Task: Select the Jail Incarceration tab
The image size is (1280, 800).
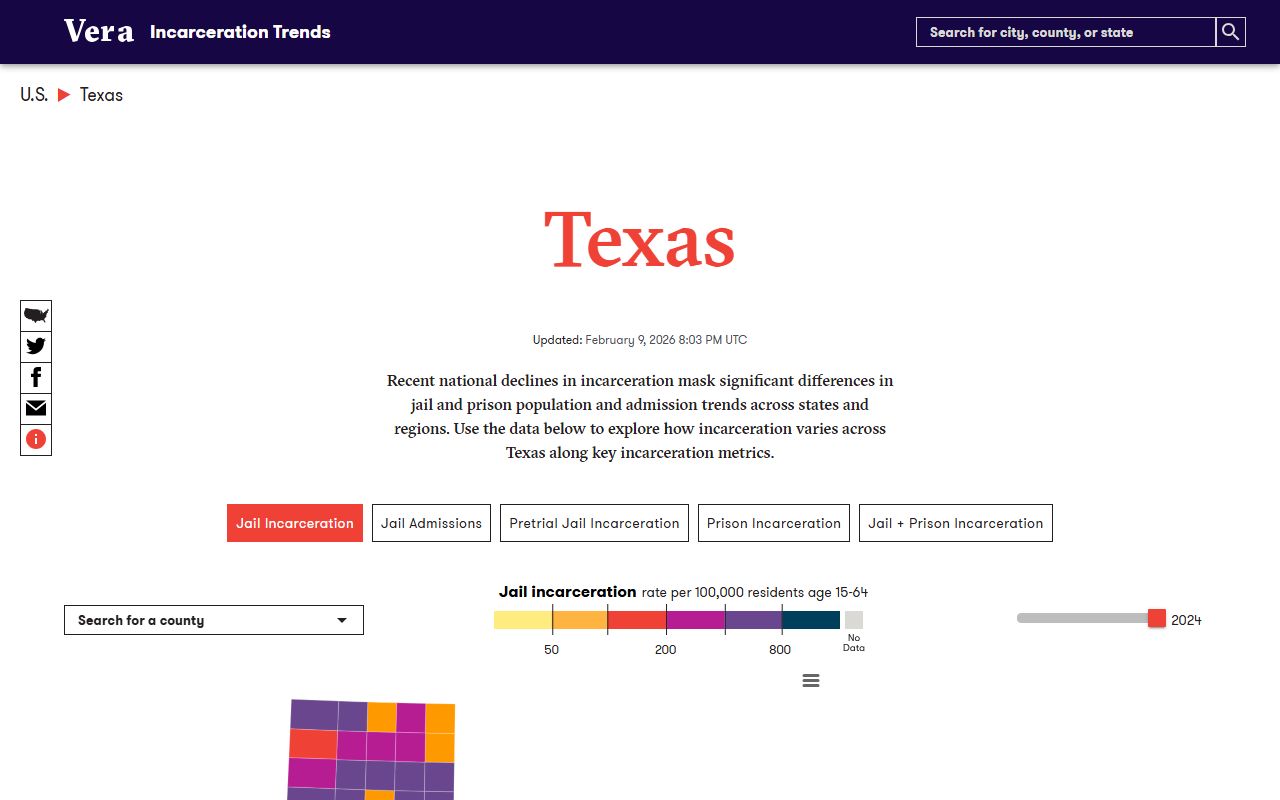Action: (295, 523)
